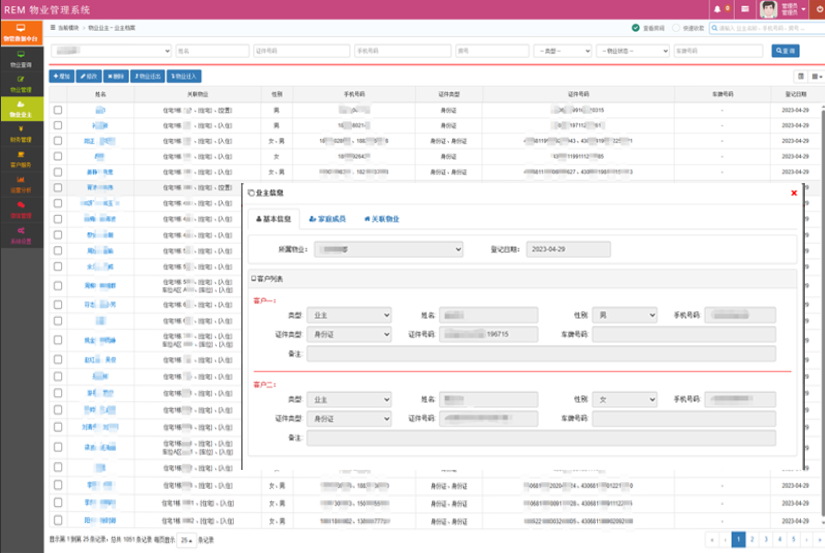Screen dimensions: 825x553
Task: Go to page 2 in pagination
Action: point(752,539)
